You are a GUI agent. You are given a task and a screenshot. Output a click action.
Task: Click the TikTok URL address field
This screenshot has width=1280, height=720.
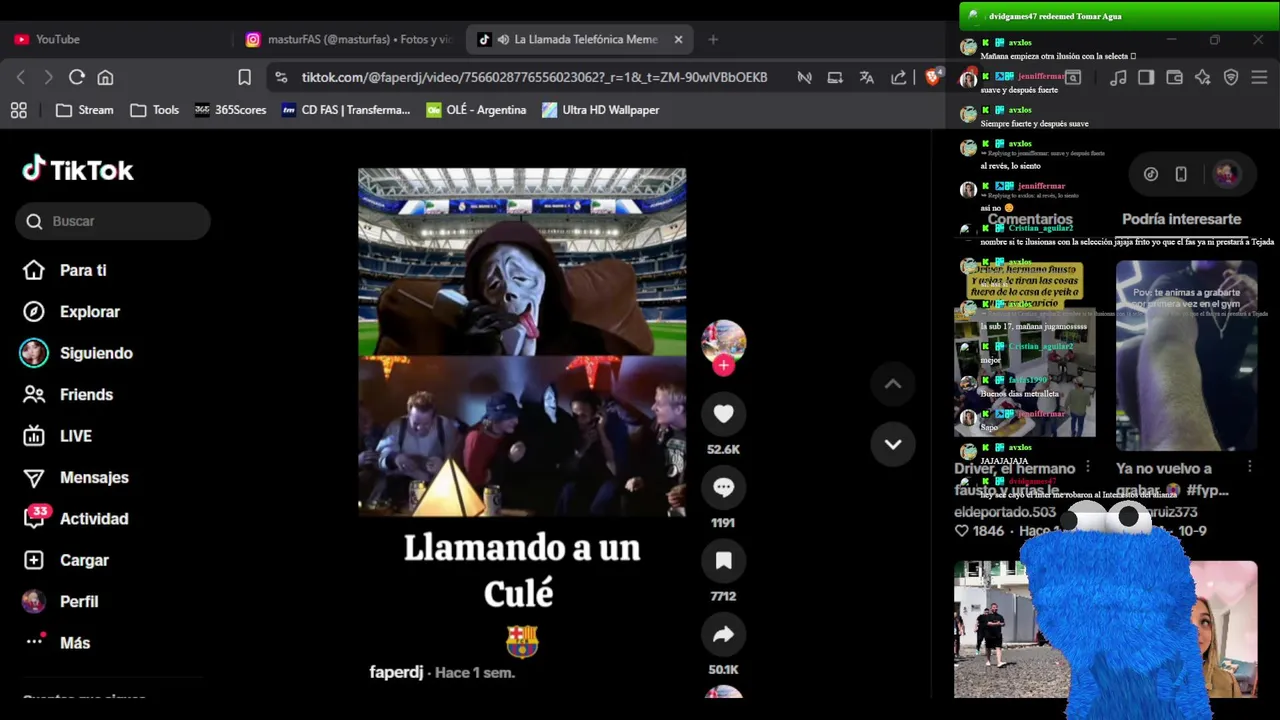click(534, 77)
